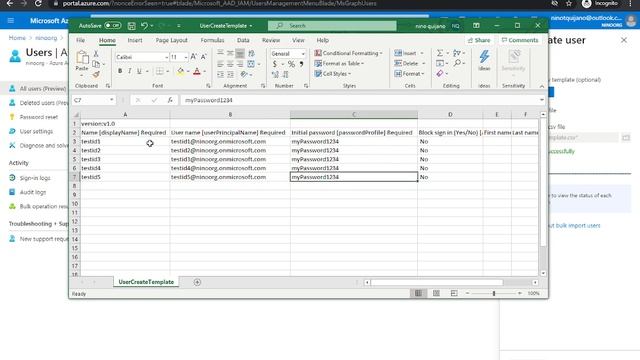Open Conditional Formatting dropdown
Viewport: 640px width, 360px height.
click(349, 53)
